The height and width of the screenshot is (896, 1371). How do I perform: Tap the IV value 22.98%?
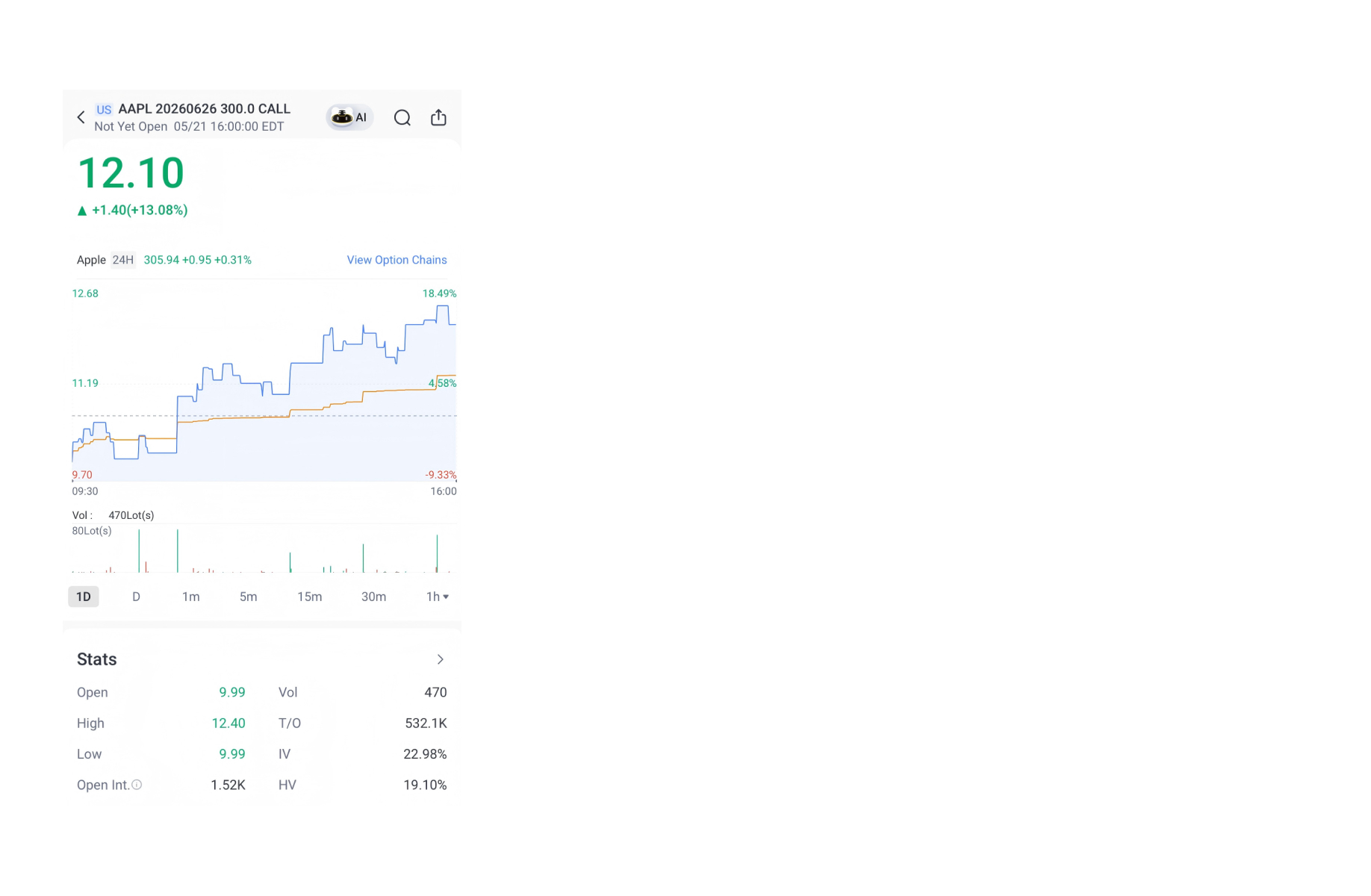click(x=425, y=754)
